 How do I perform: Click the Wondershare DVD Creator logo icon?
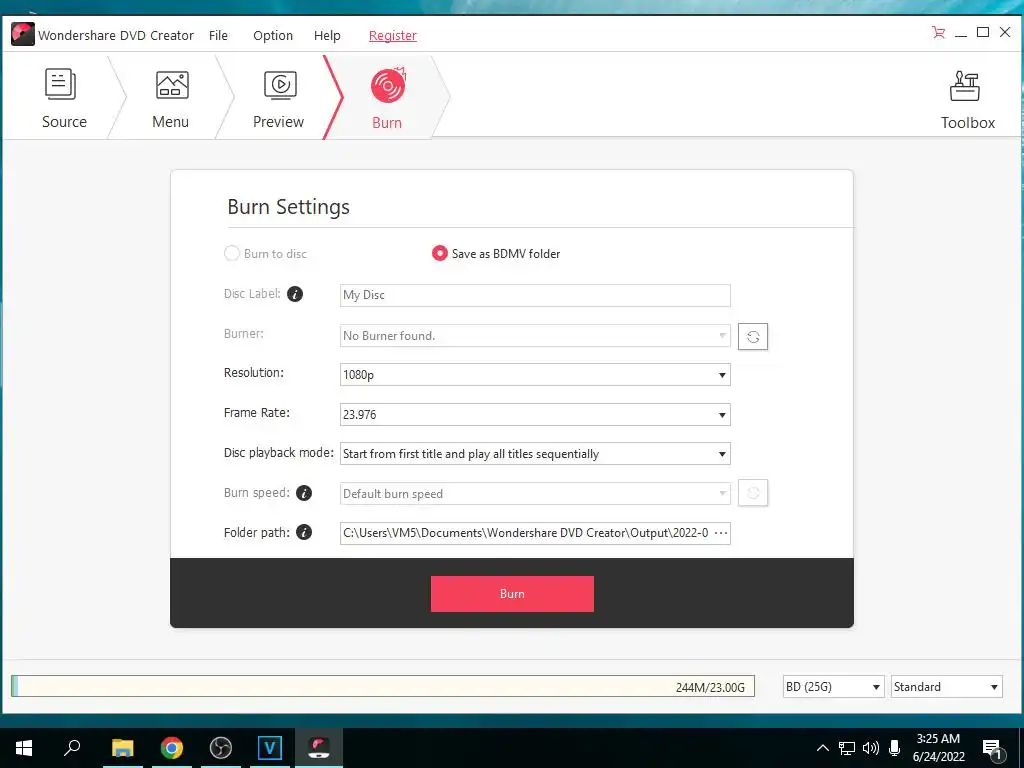[23, 34]
